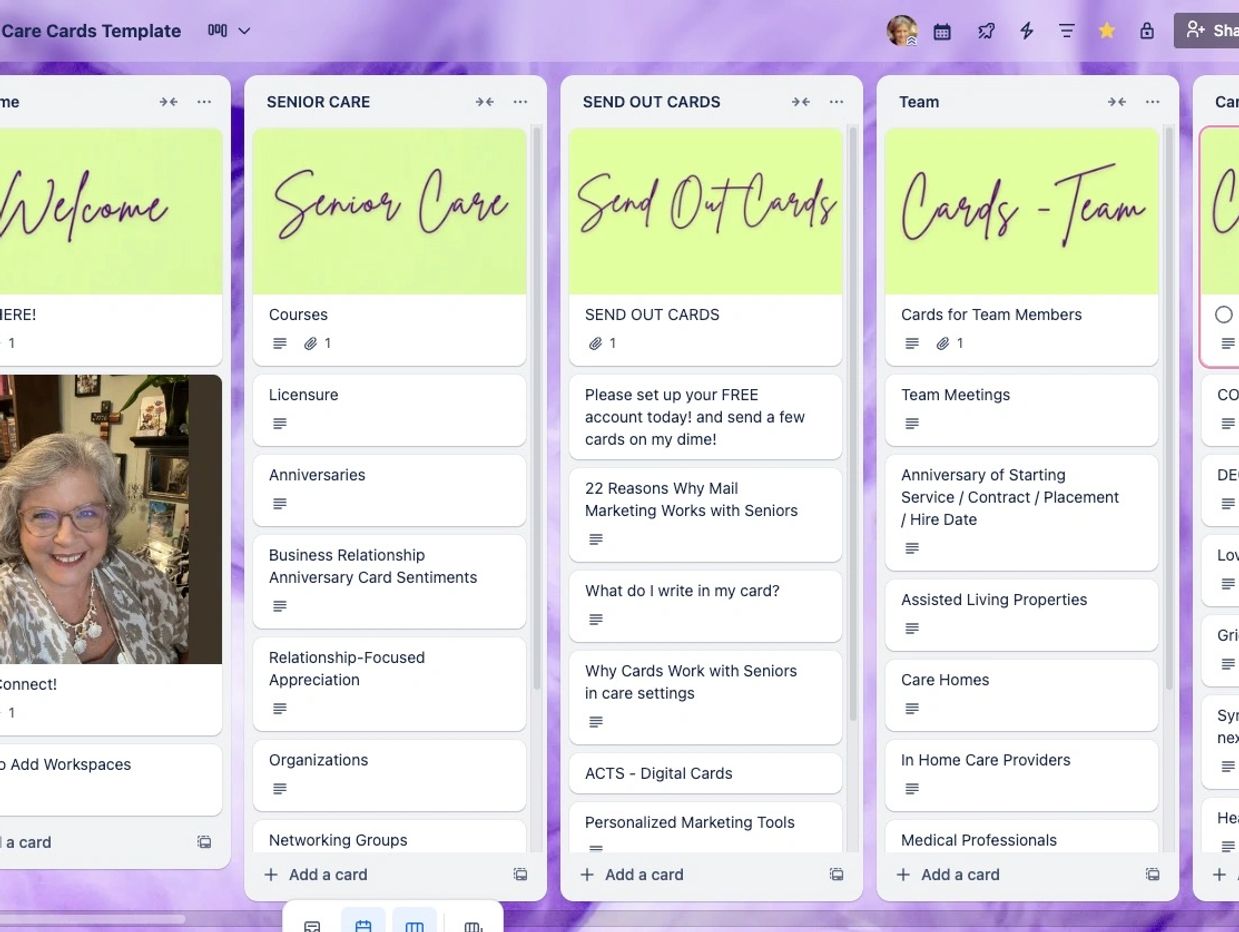Click the lock visibility icon
The image size is (1239, 932).
click(1147, 31)
